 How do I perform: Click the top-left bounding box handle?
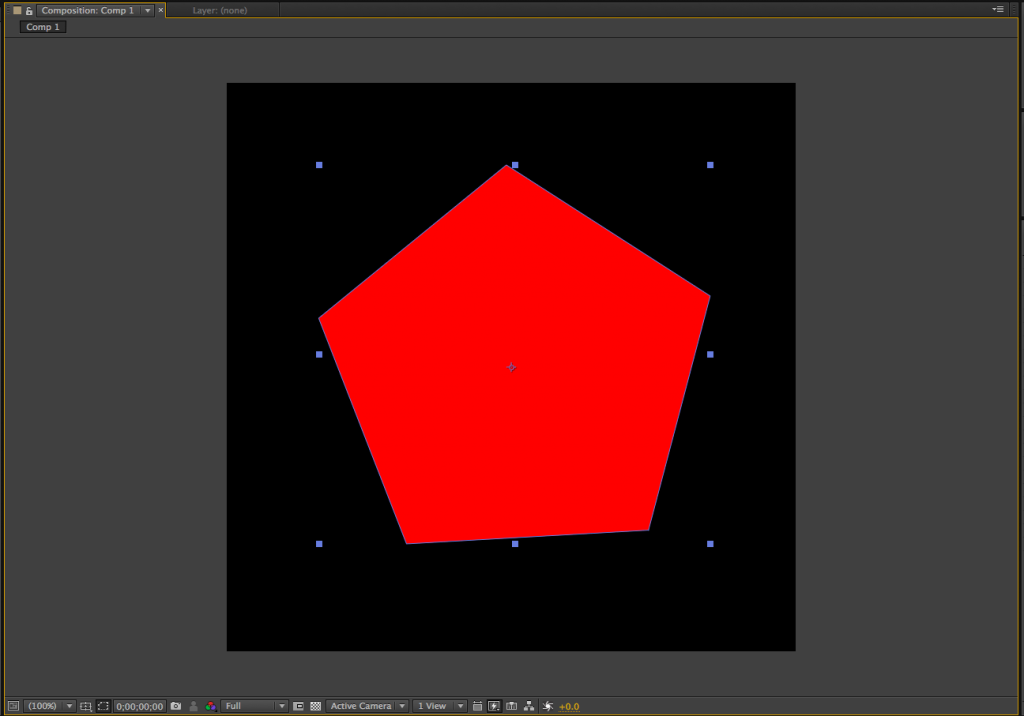click(x=319, y=165)
